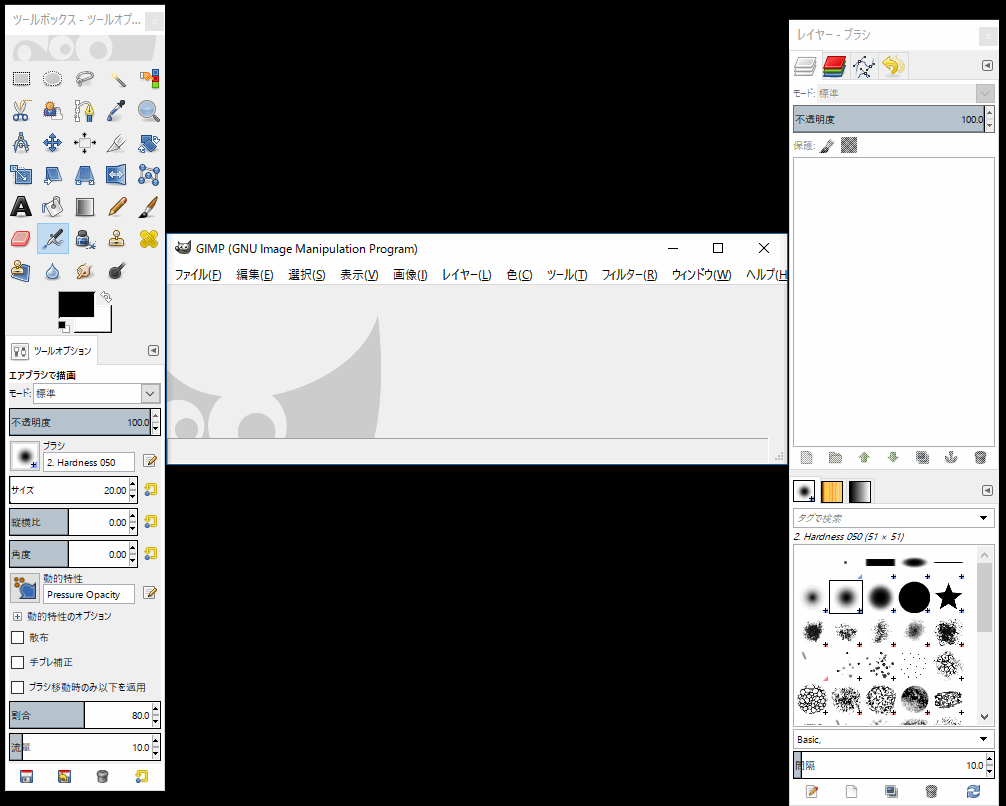
Task: Select the Paintbrush tool
Action: click(149, 207)
